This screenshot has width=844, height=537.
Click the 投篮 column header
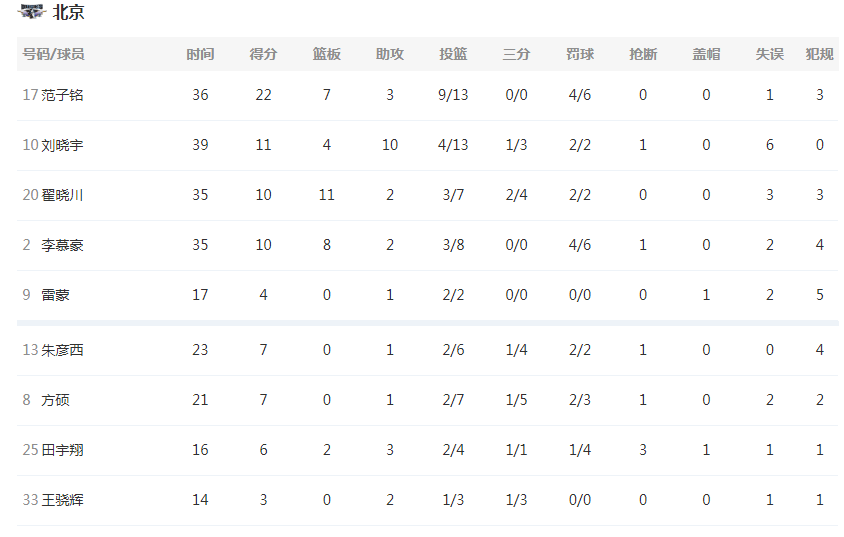(x=453, y=54)
